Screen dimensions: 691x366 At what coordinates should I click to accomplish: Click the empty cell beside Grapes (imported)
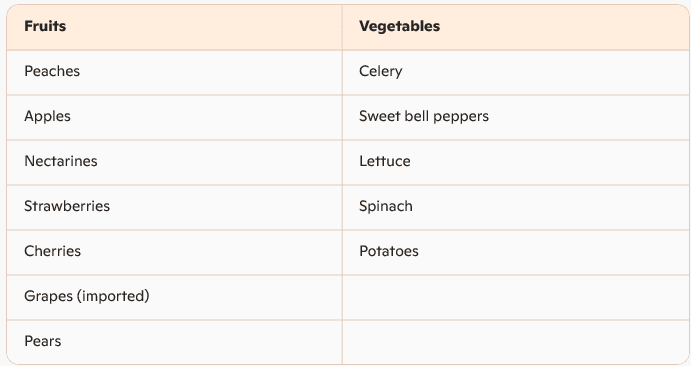[x=516, y=297]
